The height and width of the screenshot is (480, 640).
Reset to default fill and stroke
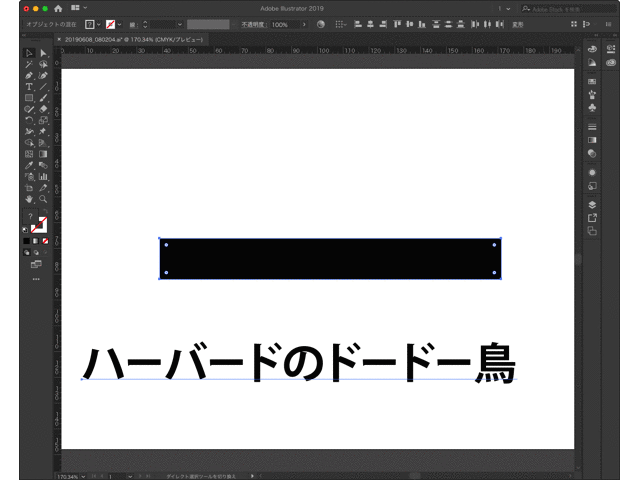click(25, 230)
